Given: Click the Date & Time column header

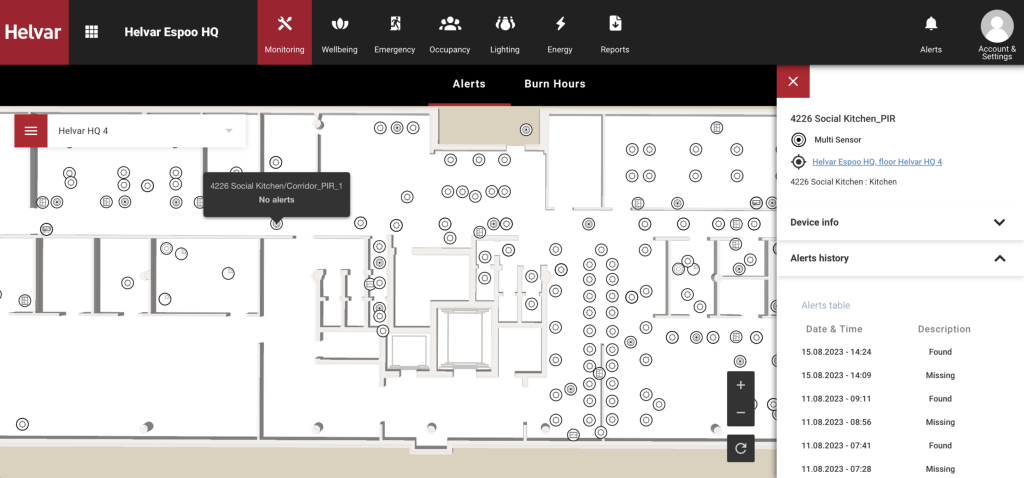Looking at the screenshot, I should point(834,329).
